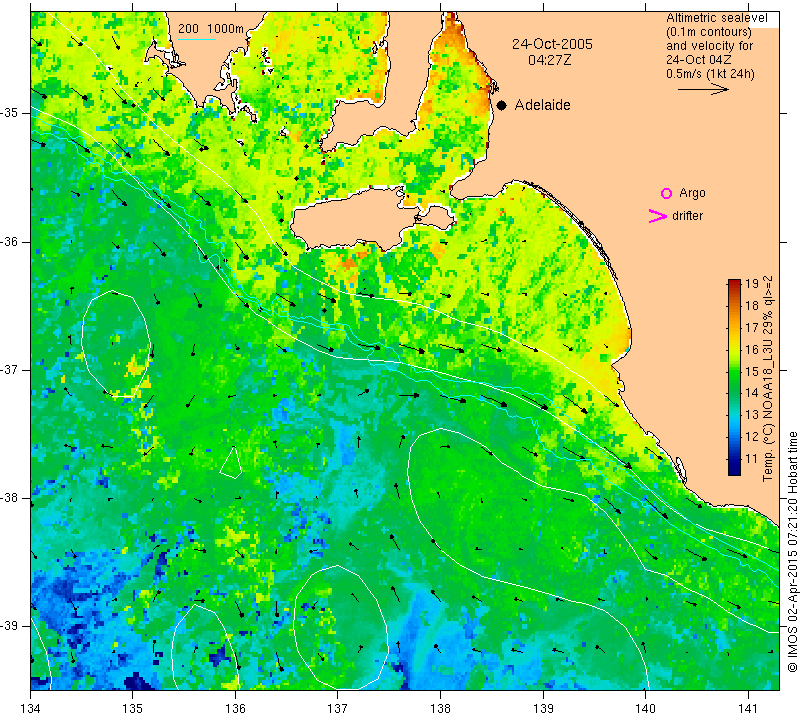Click the colorbar label 12
This screenshot has width=800, height=720.
(x=752, y=437)
